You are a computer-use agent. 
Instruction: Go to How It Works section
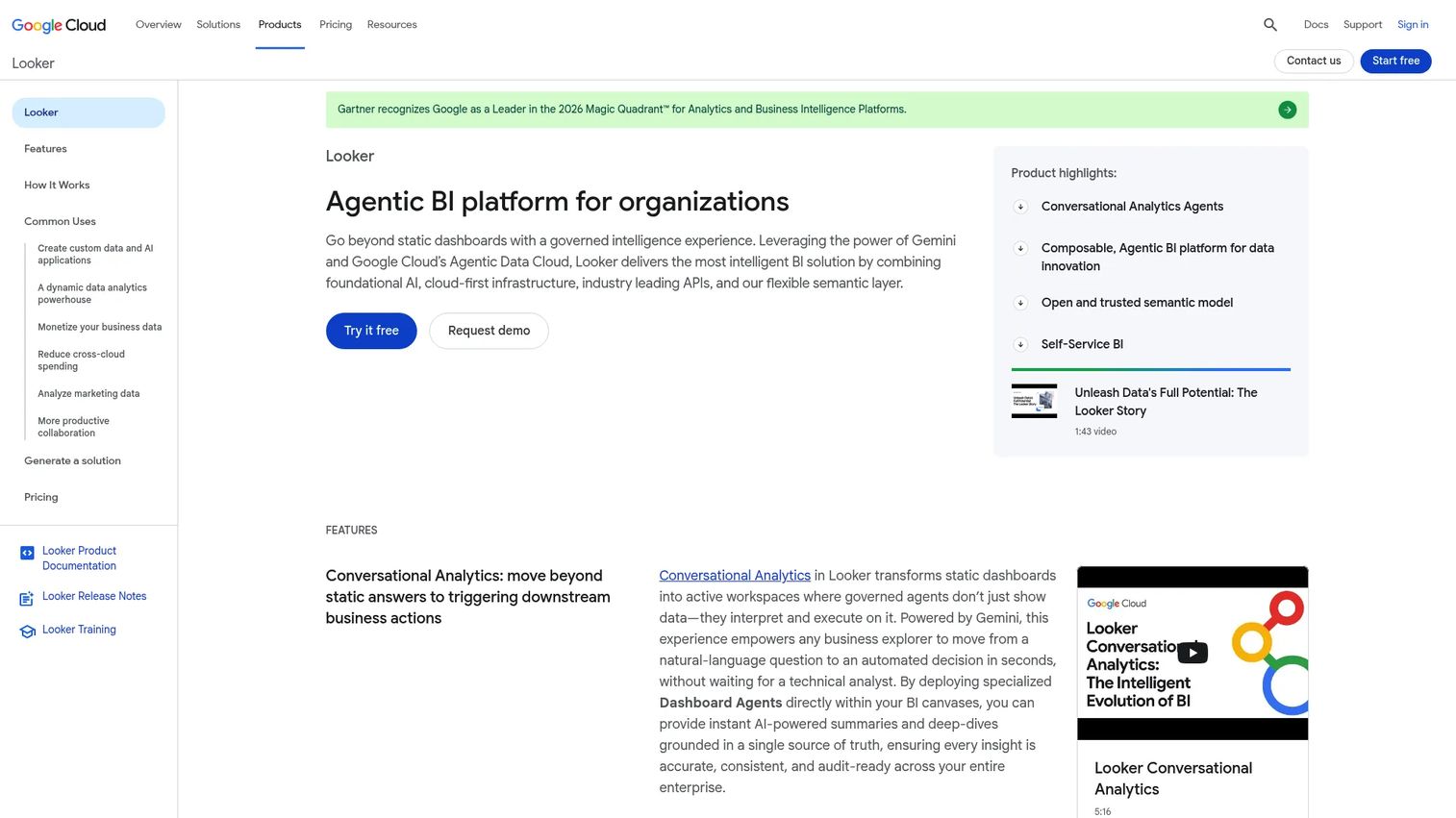(x=57, y=186)
